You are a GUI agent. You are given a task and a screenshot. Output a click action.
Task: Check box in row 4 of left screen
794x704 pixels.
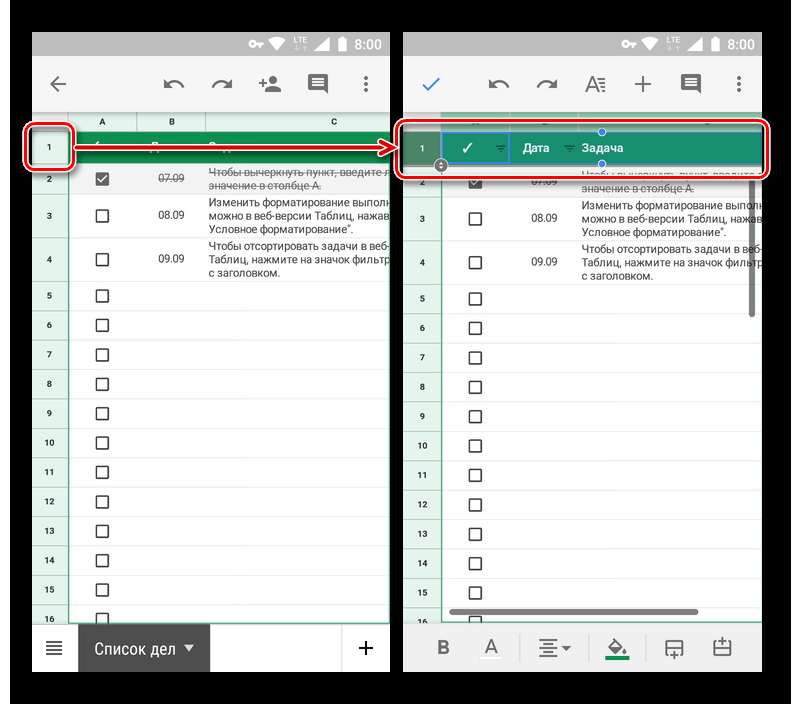[102, 260]
